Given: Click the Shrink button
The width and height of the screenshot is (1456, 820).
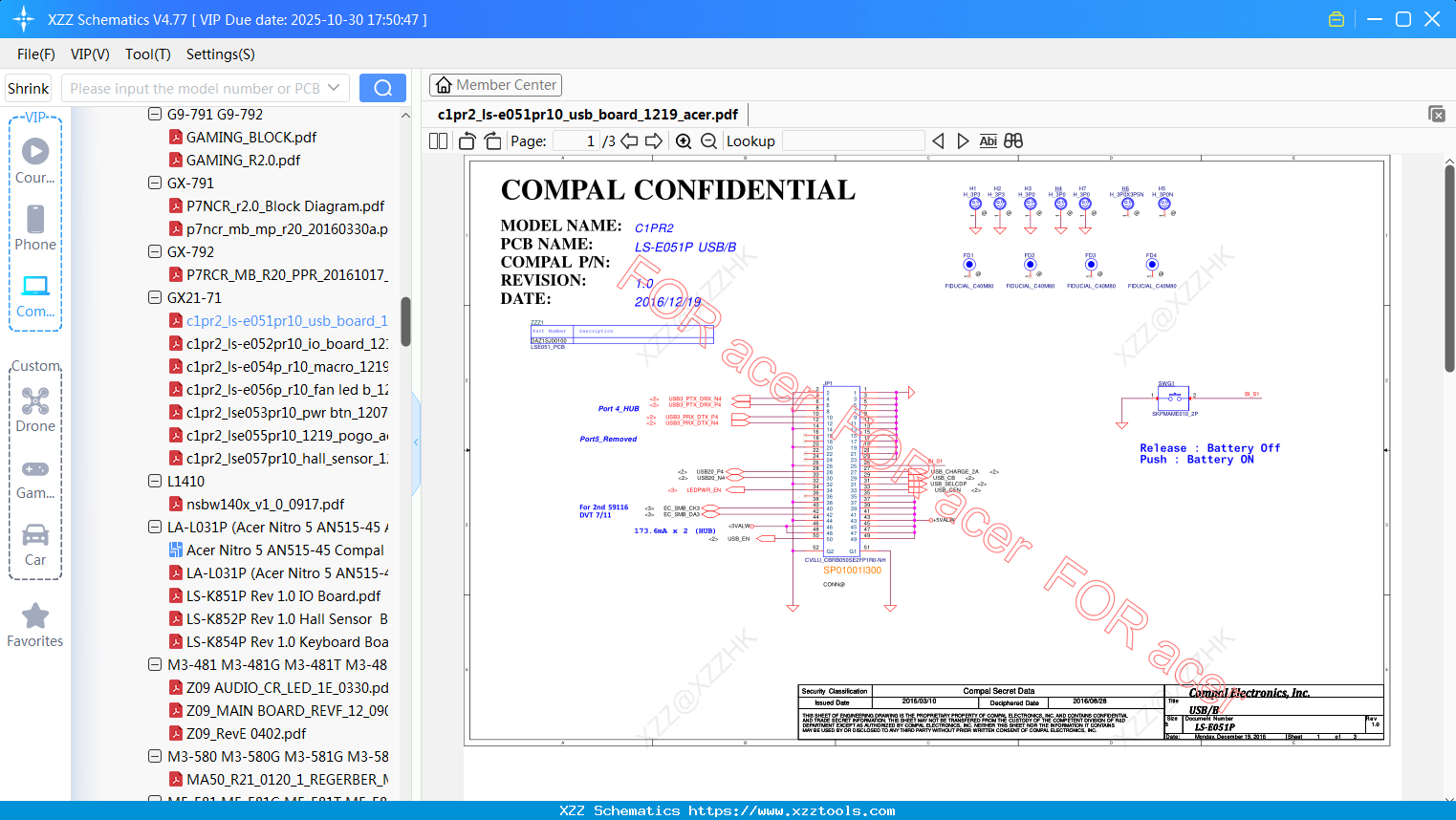Looking at the screenshot, I should click(x=29, y=88).
